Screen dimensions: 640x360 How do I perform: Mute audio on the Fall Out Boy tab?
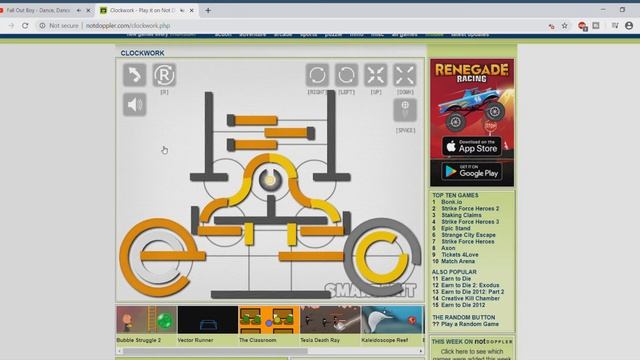79,11
